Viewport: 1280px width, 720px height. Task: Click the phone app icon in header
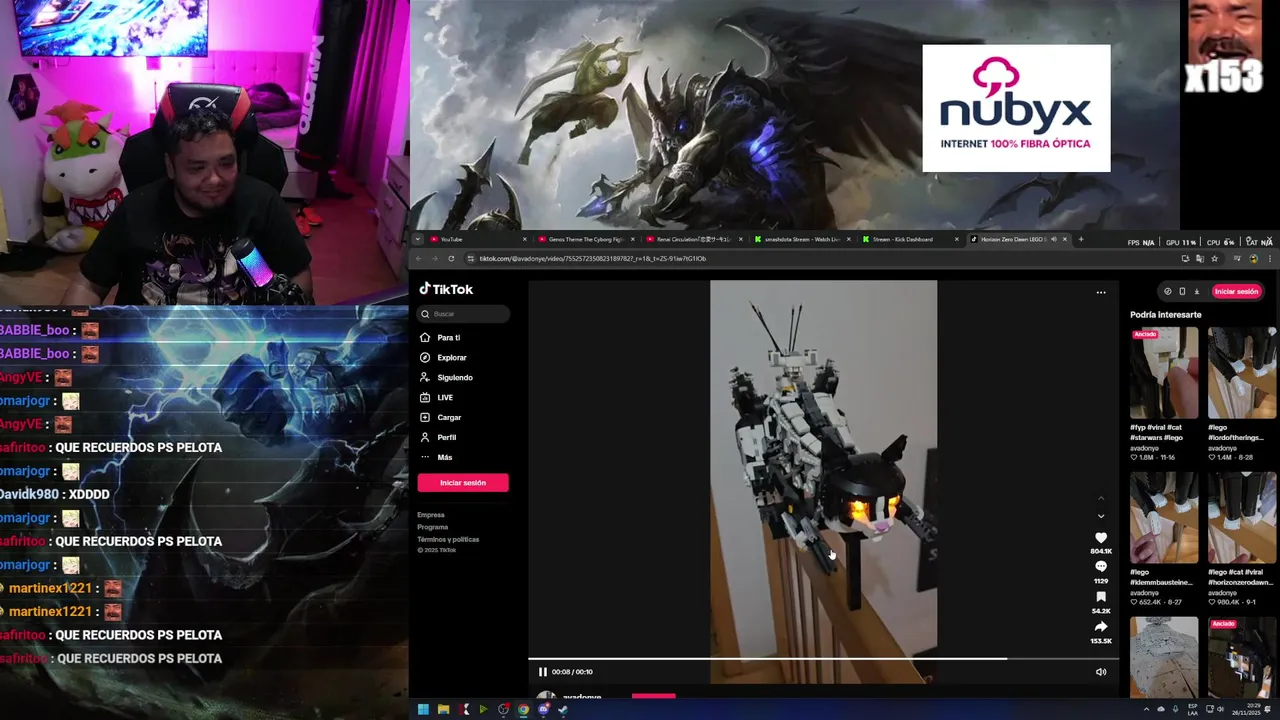[1182, 291]
